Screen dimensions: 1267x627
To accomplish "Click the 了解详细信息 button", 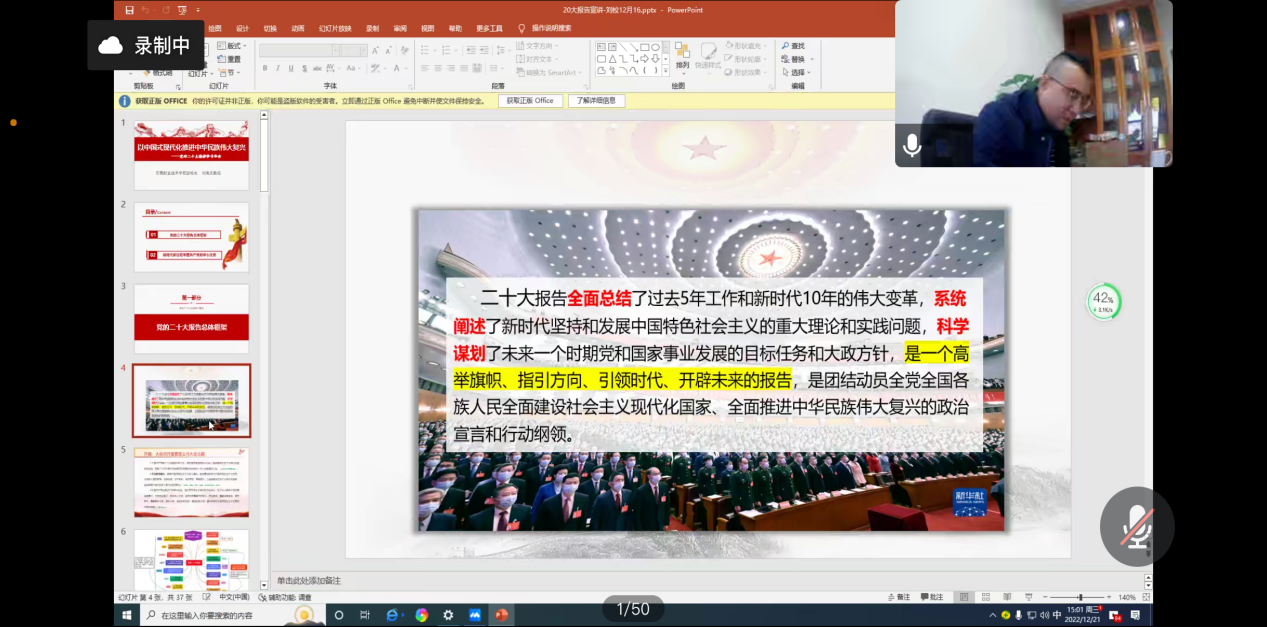I will pos(597,101).
